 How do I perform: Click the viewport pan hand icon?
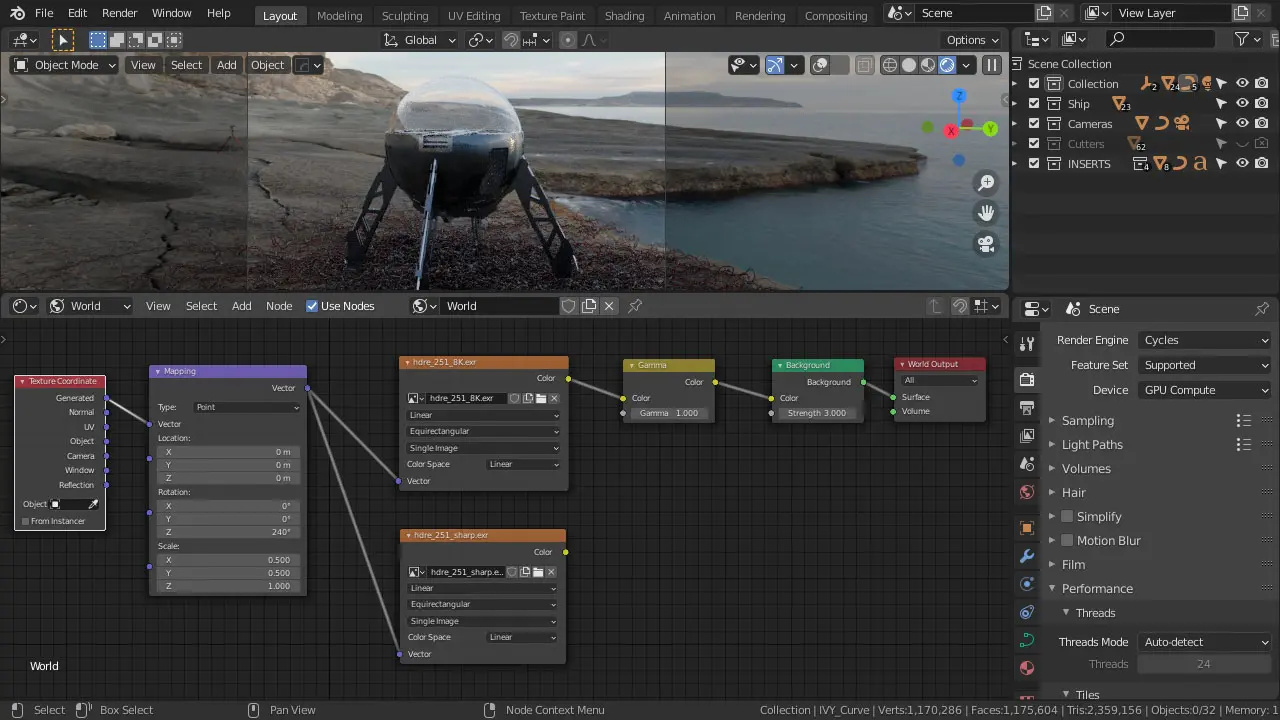pos(986,213)
